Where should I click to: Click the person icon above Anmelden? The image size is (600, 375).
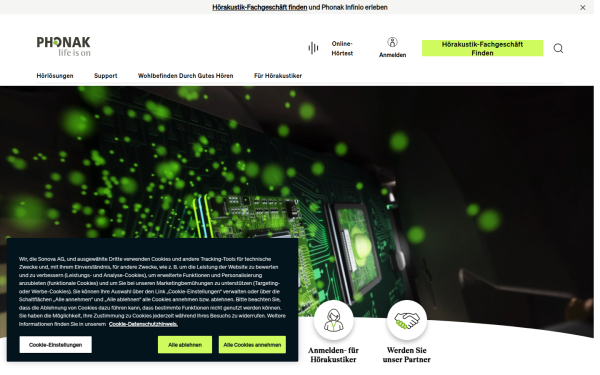pos(392,42)
